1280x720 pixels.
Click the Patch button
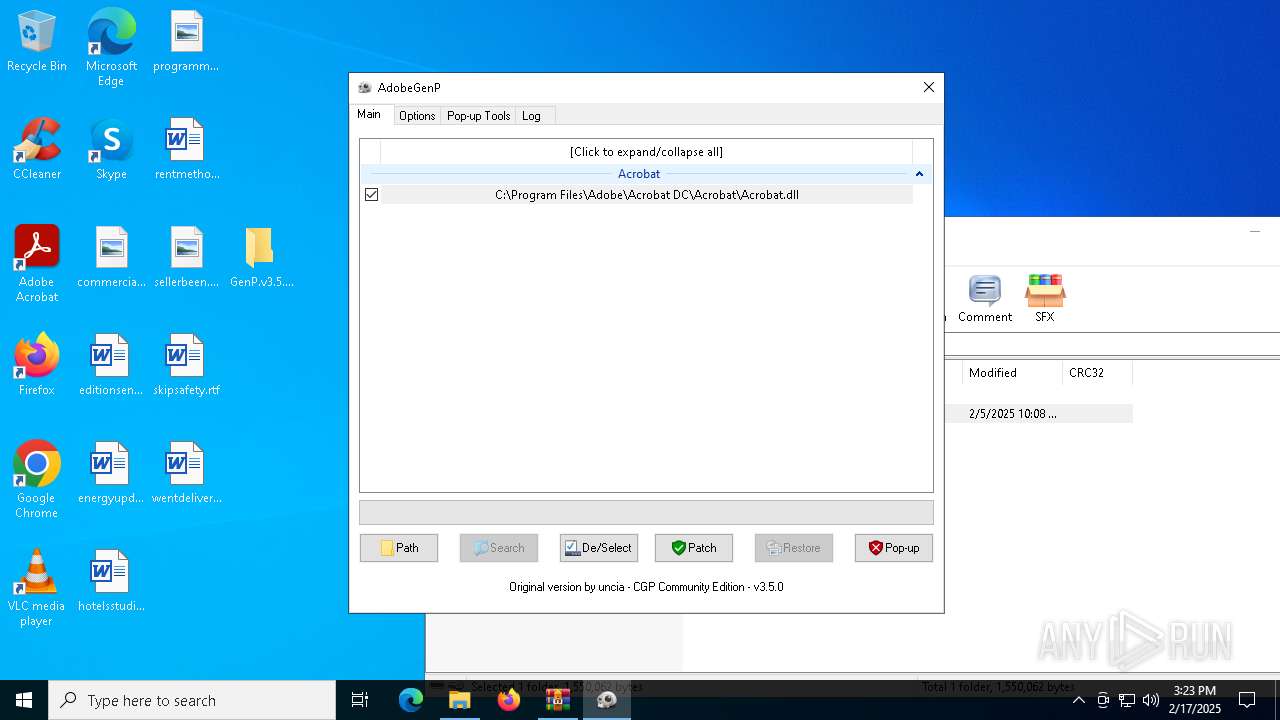694,548
